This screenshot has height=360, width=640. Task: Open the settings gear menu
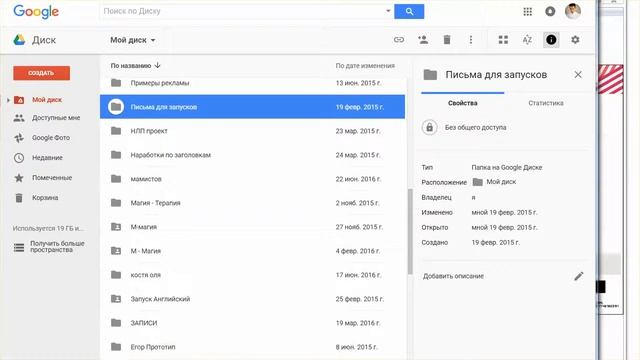(575, 40)
